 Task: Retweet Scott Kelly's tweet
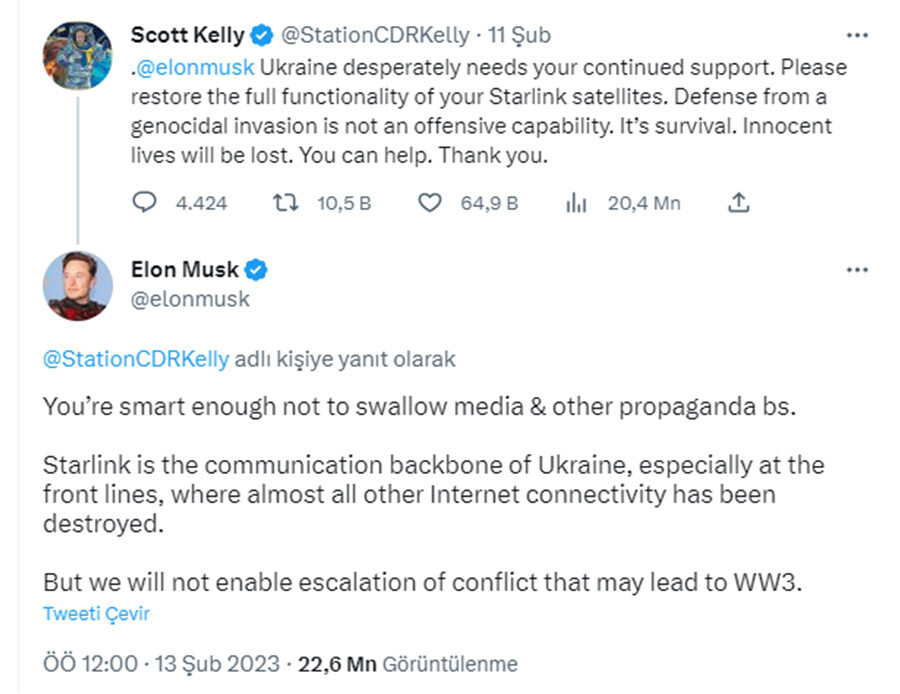click(x=285, y=203)
